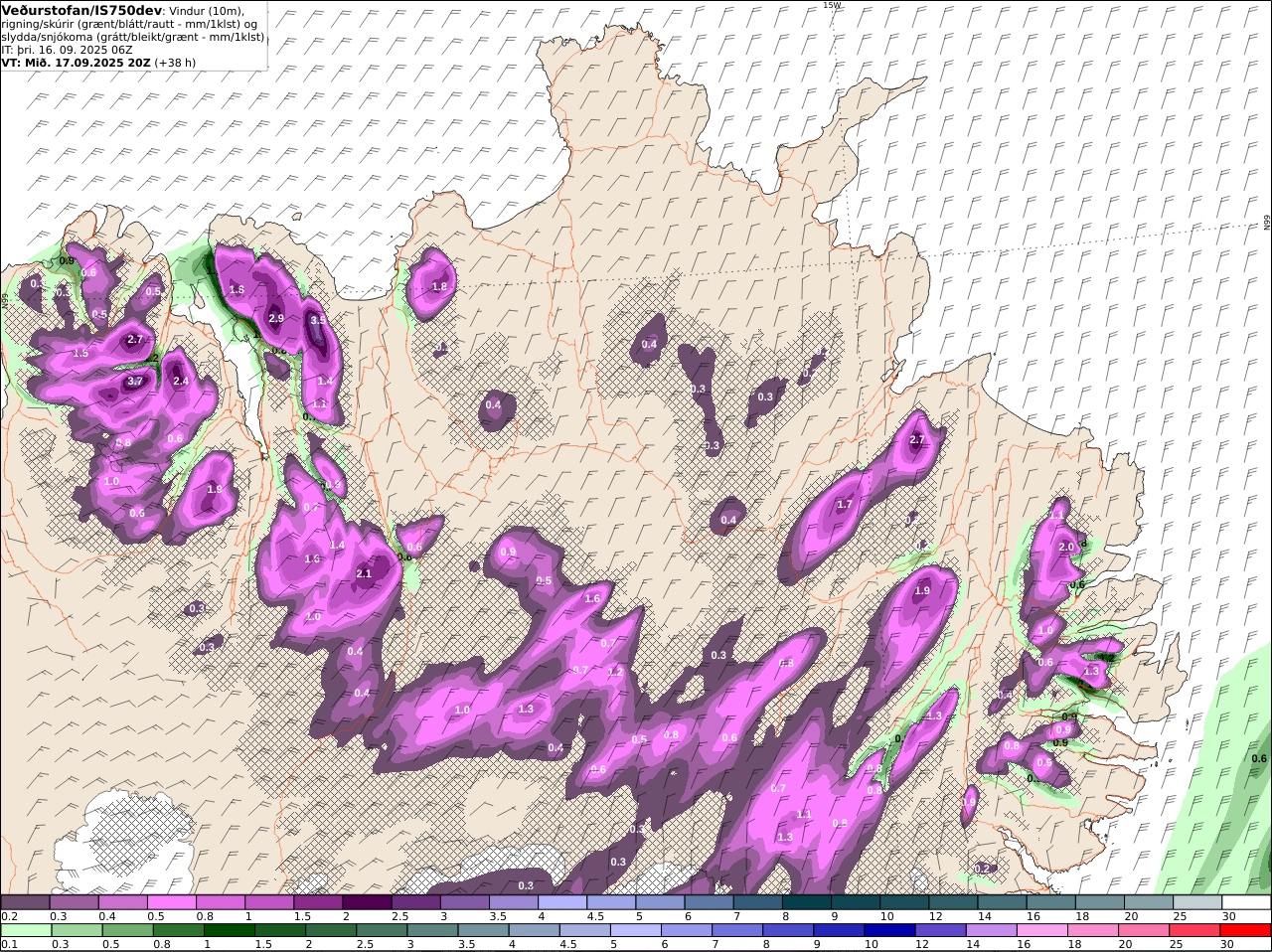1272x952 pixels.
Task: Click the white 30 snow legend swatch
Action: (1246, 902)
